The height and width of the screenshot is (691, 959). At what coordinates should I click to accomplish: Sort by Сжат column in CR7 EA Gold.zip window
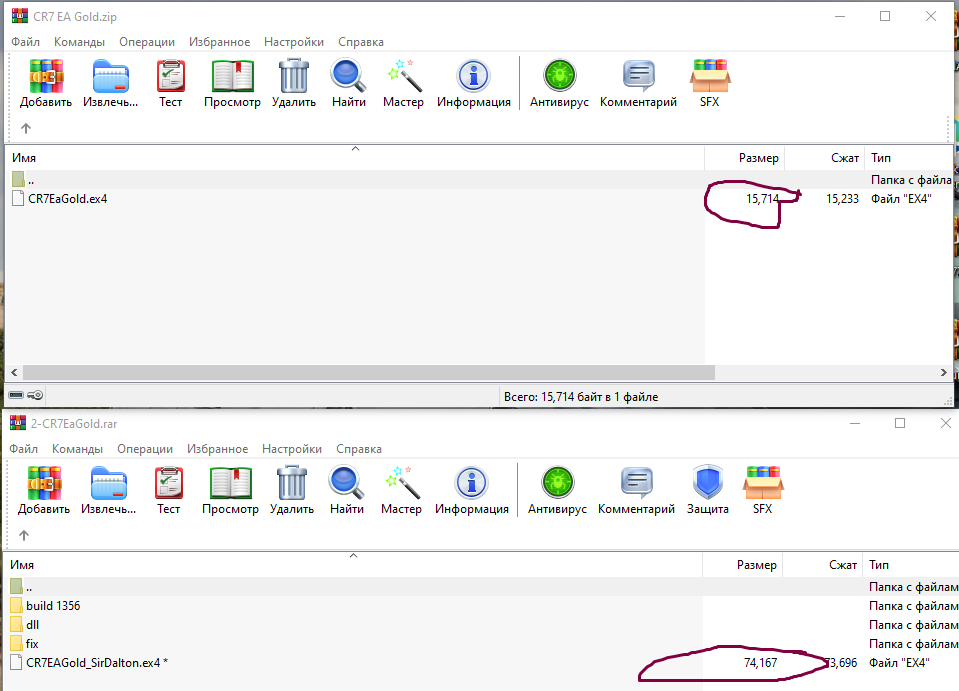pos(824,158)
